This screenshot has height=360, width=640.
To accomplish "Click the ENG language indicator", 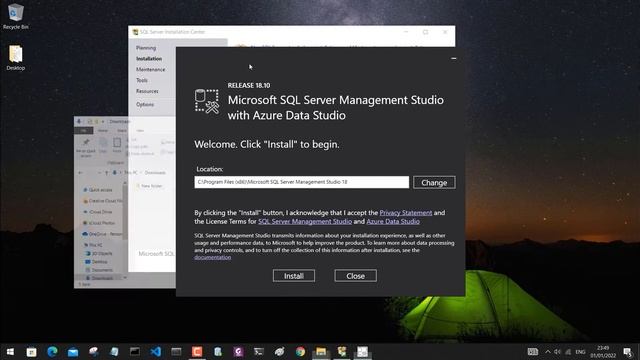I will [x=580, y=351].
